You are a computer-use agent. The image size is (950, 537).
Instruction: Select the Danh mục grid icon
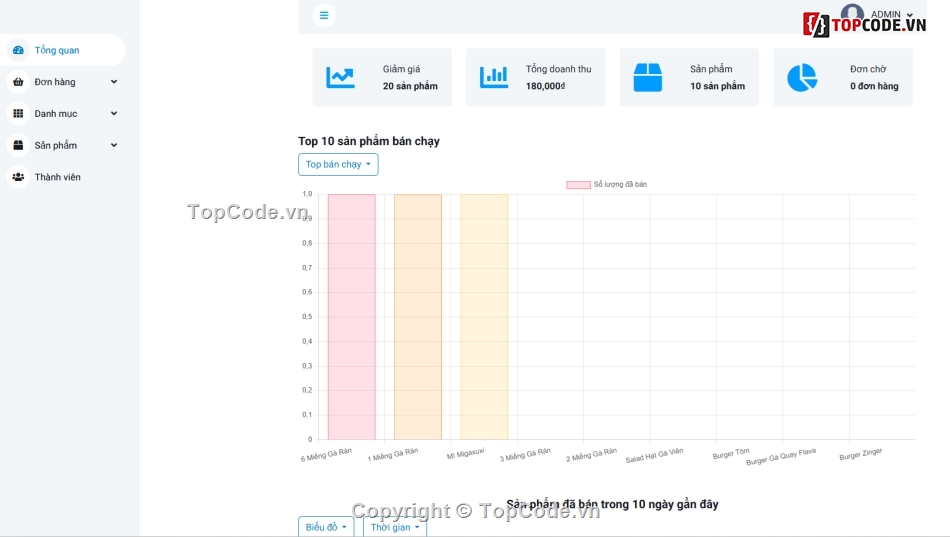click(18, 113)
